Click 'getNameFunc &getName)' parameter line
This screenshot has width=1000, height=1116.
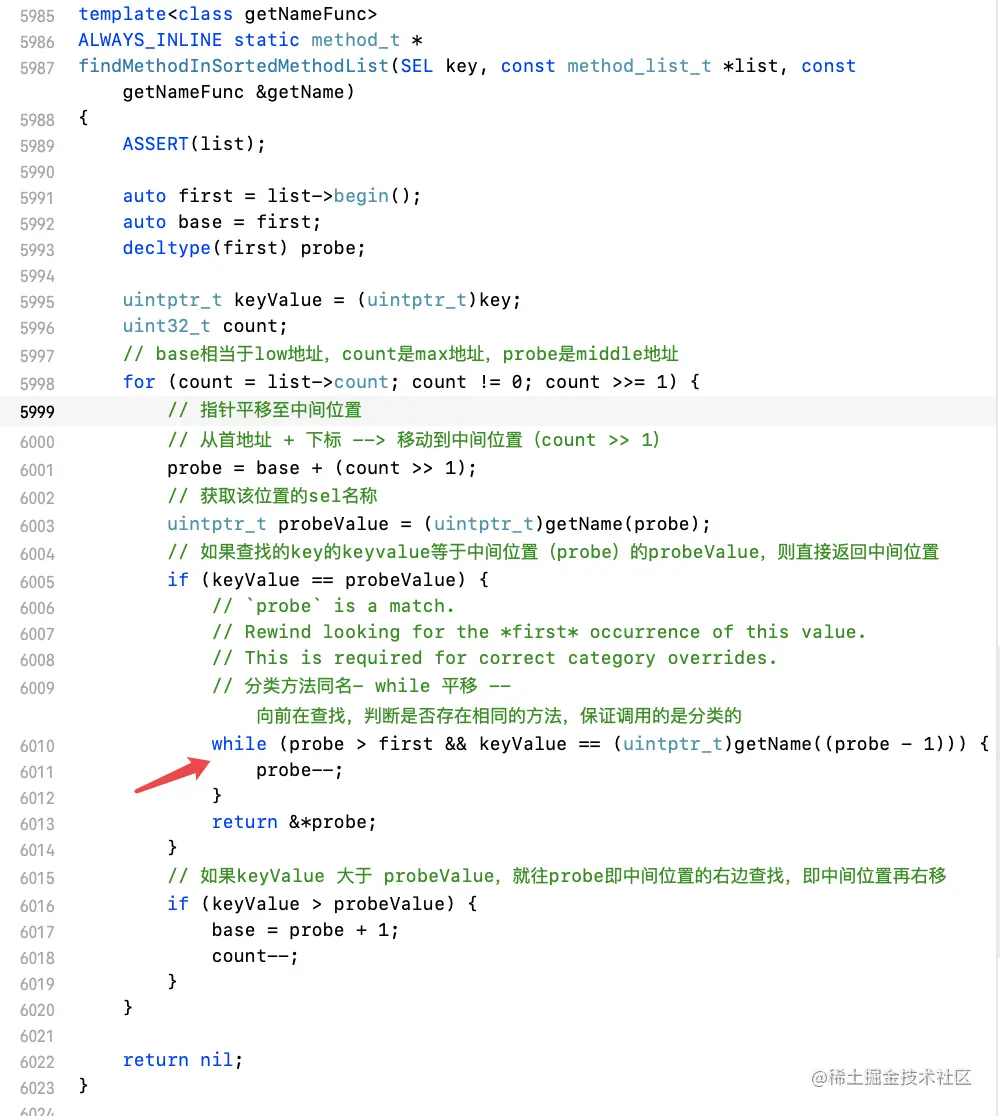tap(238, 92)
